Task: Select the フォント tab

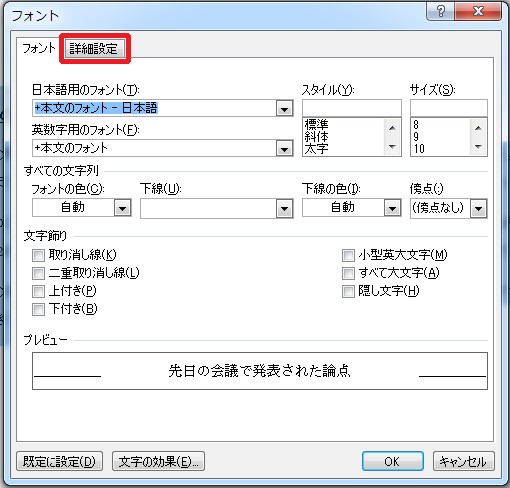Action: point(39,48)
